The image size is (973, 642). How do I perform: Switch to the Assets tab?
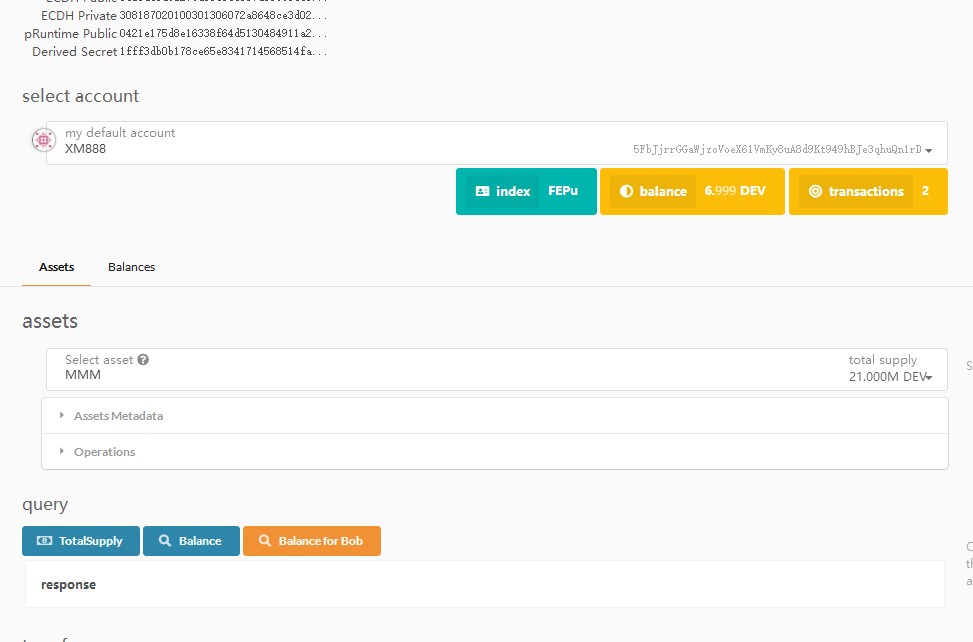[x=57, y=267]
